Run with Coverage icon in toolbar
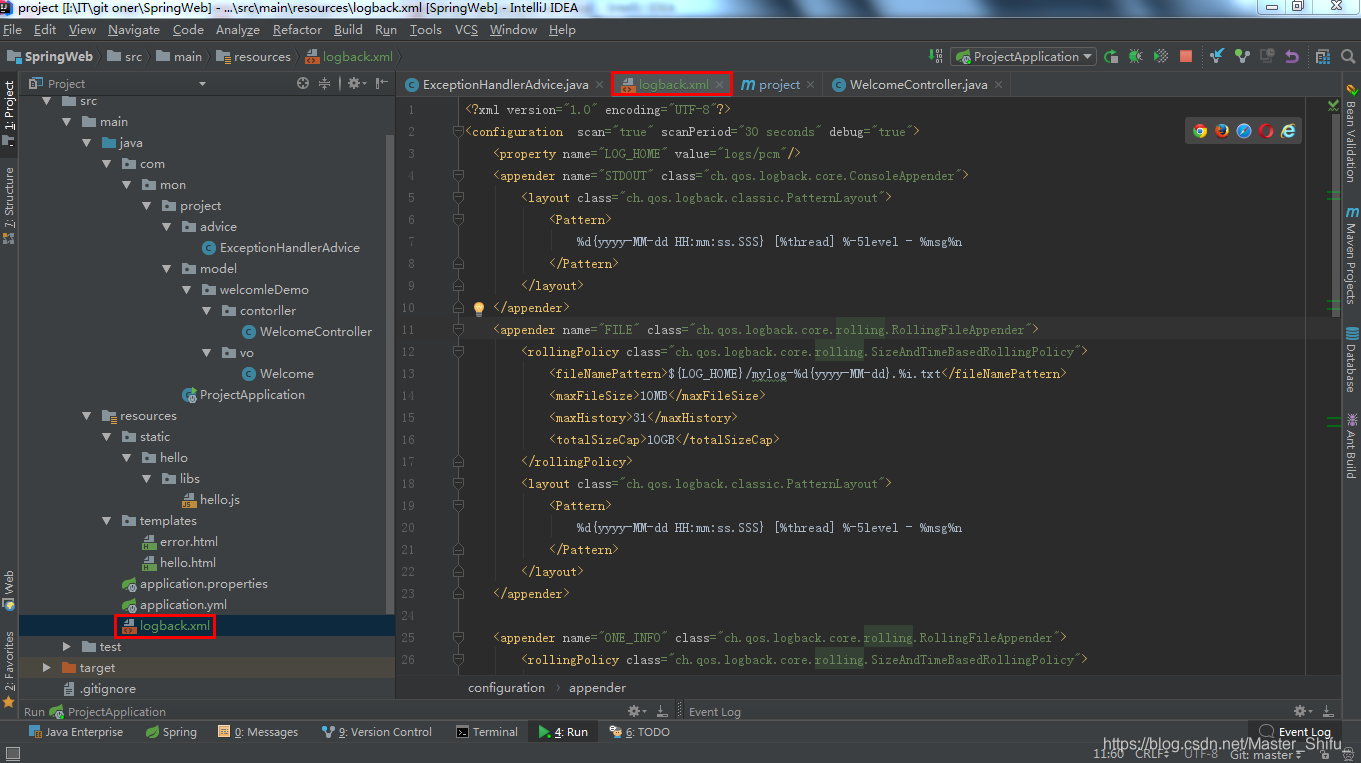This screenshot has height=763, width=1361. (1161, 56)
